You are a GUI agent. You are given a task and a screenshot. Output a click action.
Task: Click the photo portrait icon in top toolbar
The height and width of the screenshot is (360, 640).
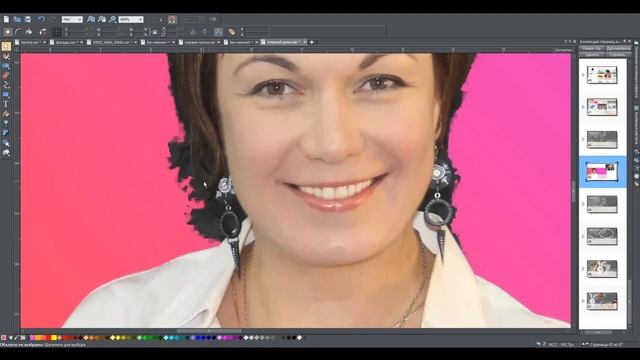[172, 19]
